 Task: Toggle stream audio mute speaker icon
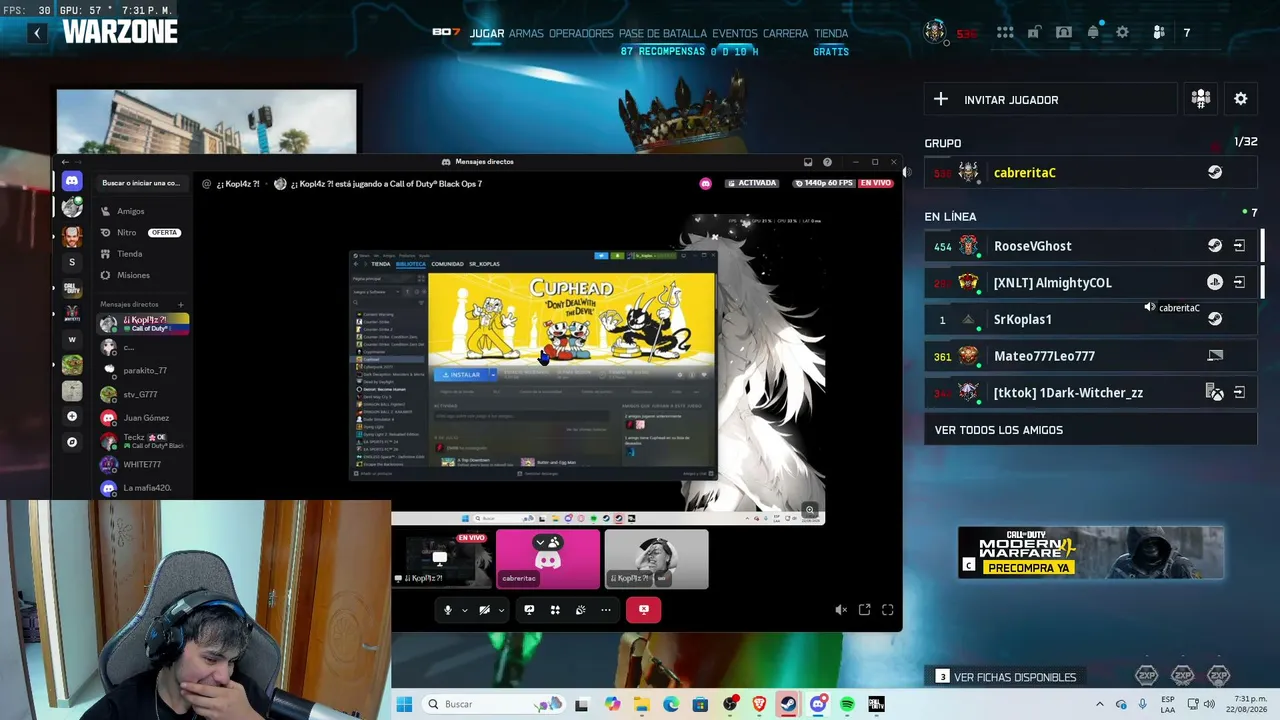point(841,610)
